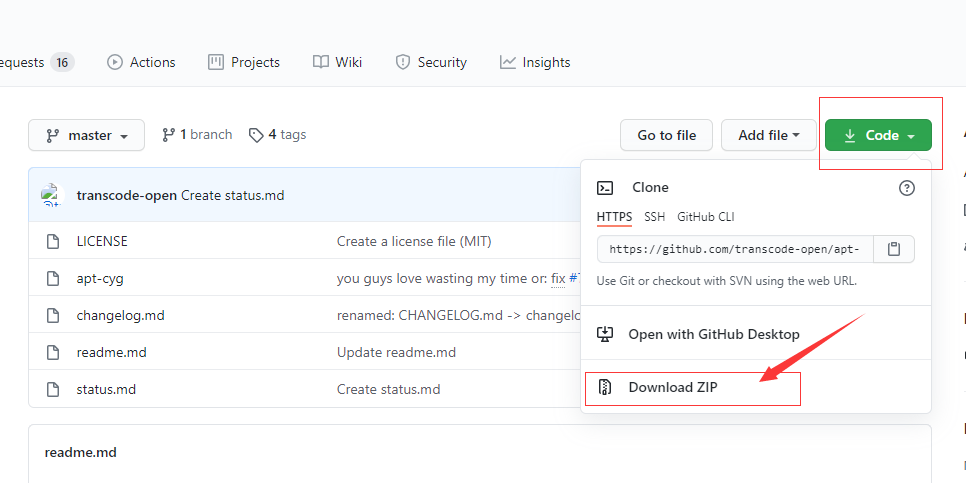Select the SSH clone tab

[654, 217]
